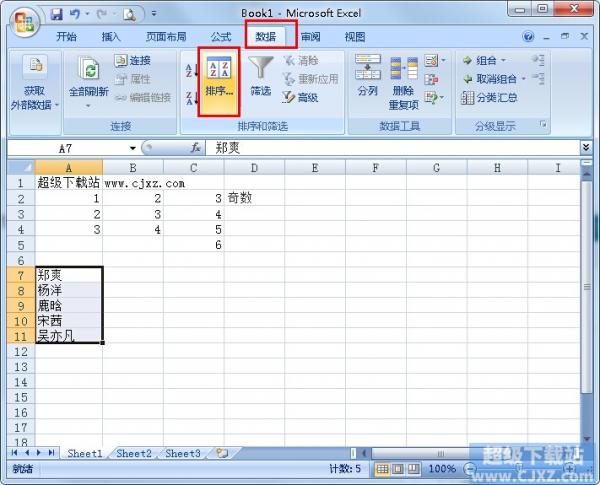Customize the quick access toolbar dropdown
Screen dimensions: 600x485
click(154, 14)
